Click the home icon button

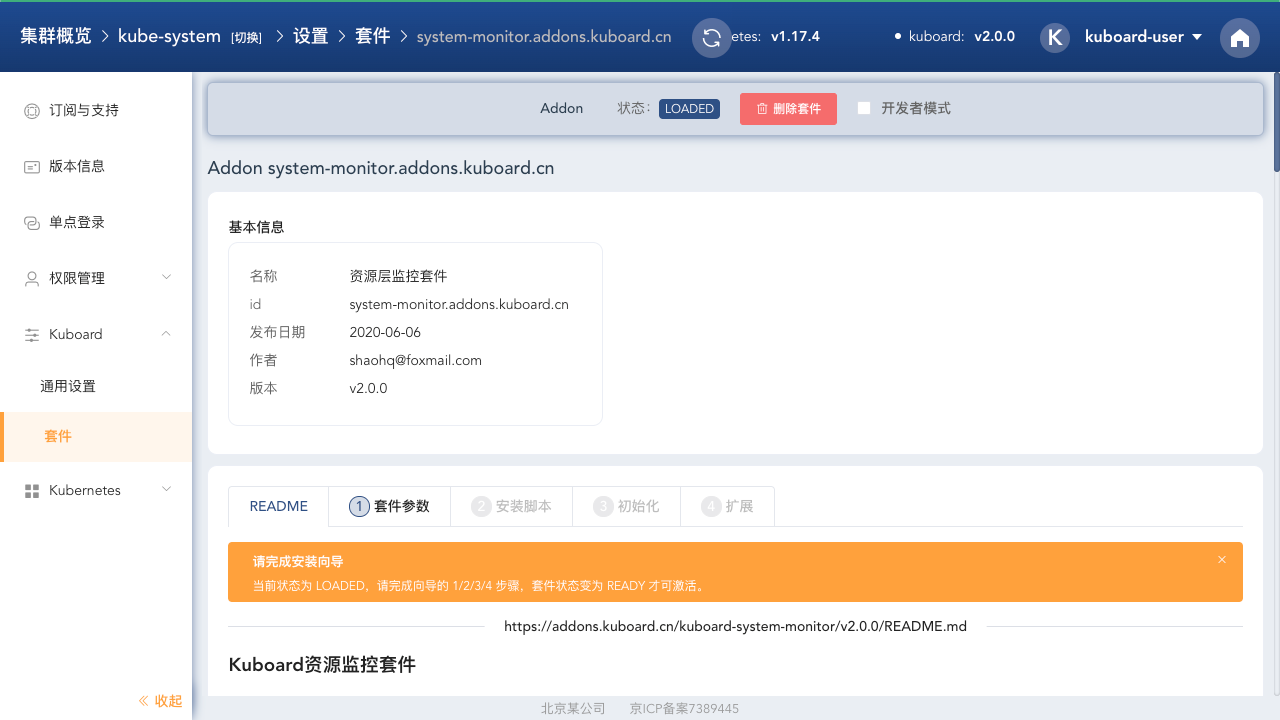coord(1240,38)
